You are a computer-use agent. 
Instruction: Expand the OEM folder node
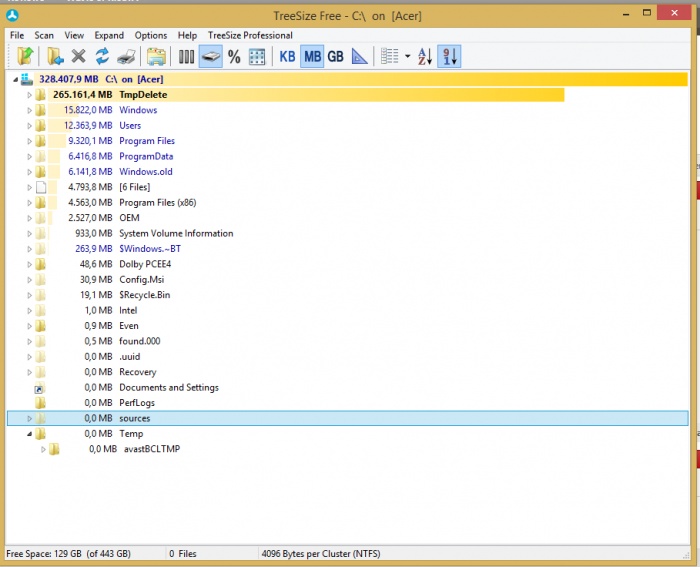[x=29, y=218]
